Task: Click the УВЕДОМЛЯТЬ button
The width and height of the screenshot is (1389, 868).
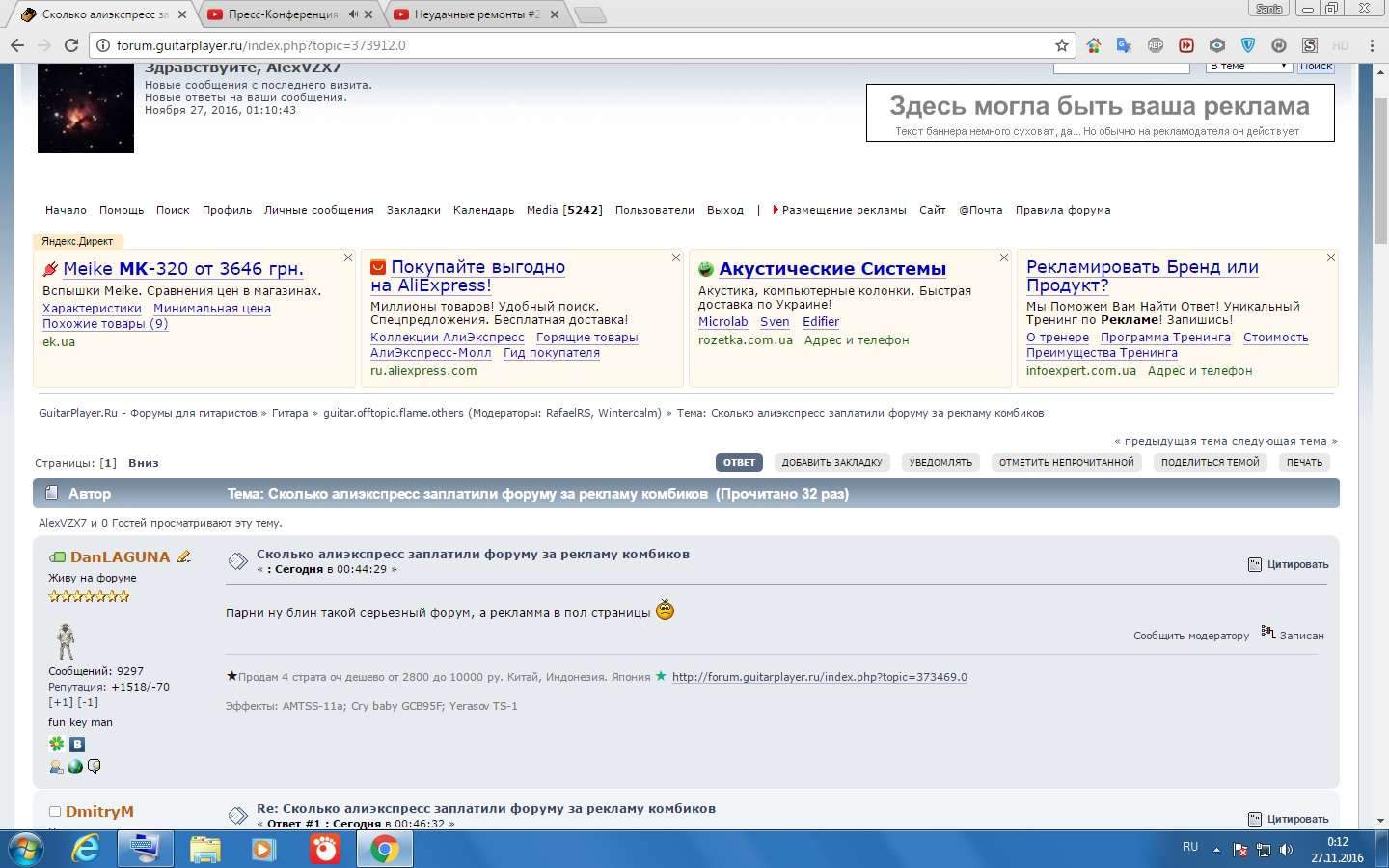Action: [x=940, y=463]
